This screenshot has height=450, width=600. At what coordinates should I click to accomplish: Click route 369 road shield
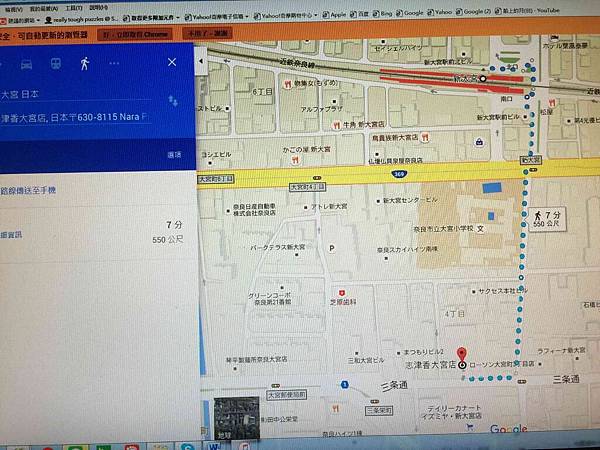[x=398, y=174]
